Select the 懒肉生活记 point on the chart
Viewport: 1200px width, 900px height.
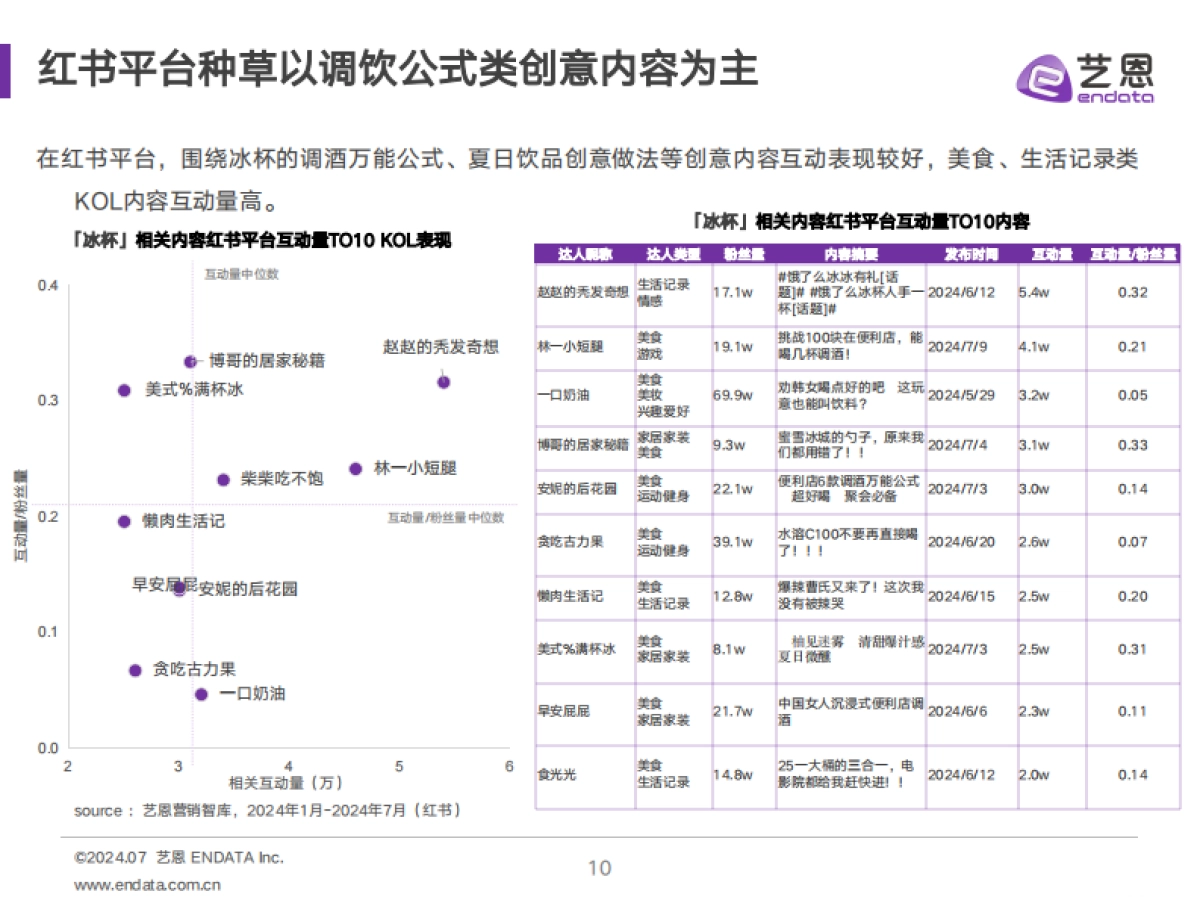coord(122,521)
